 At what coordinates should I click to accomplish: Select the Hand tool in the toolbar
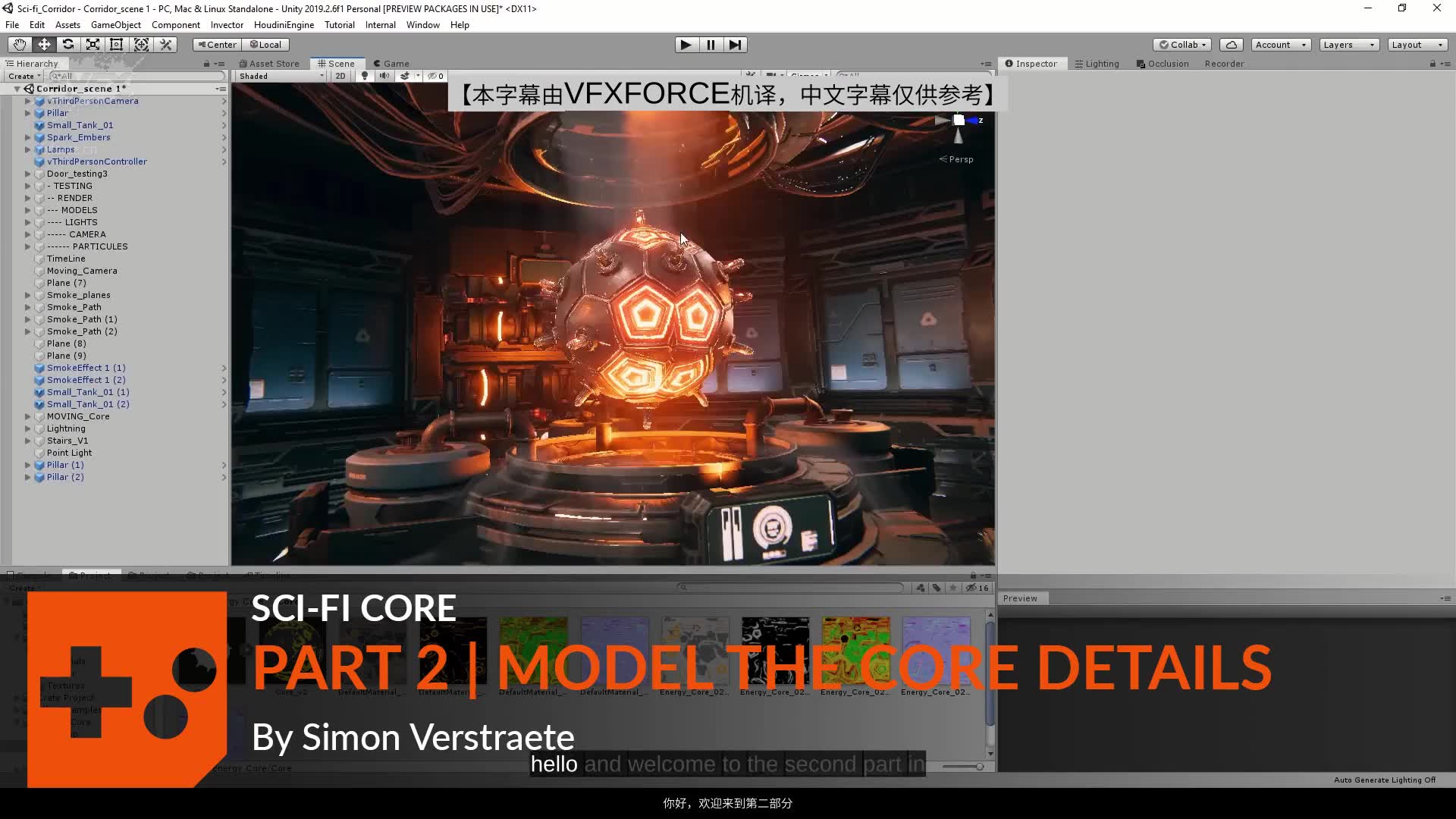19,44
